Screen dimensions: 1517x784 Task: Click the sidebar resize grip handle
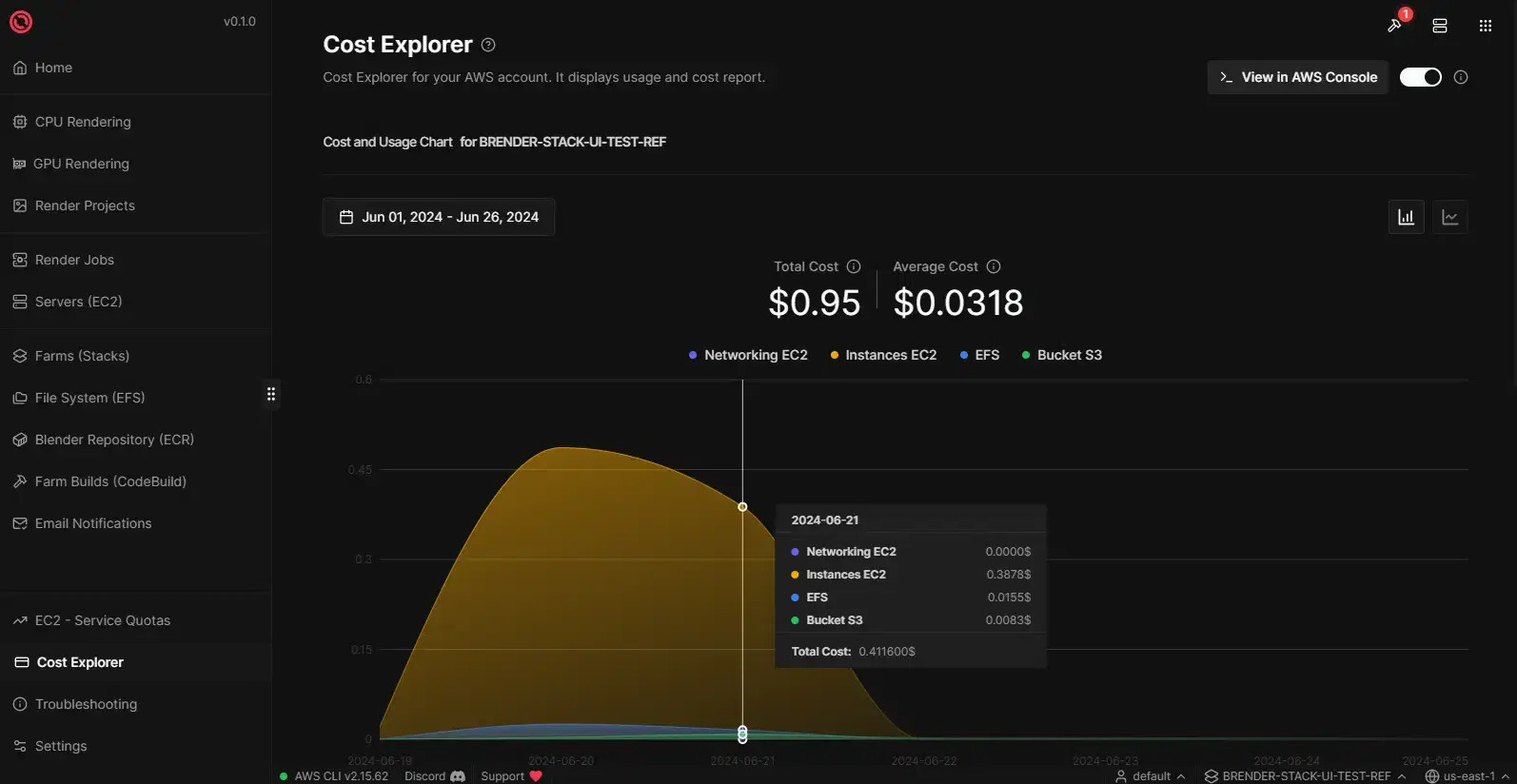point(271,394)
